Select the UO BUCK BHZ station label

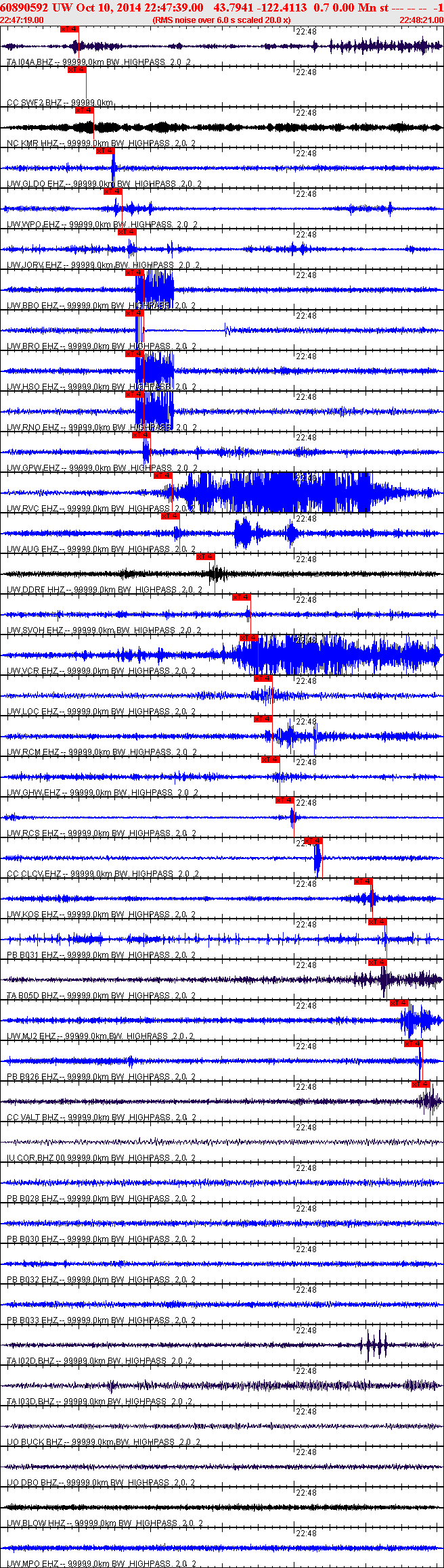tap(34, 1442)
